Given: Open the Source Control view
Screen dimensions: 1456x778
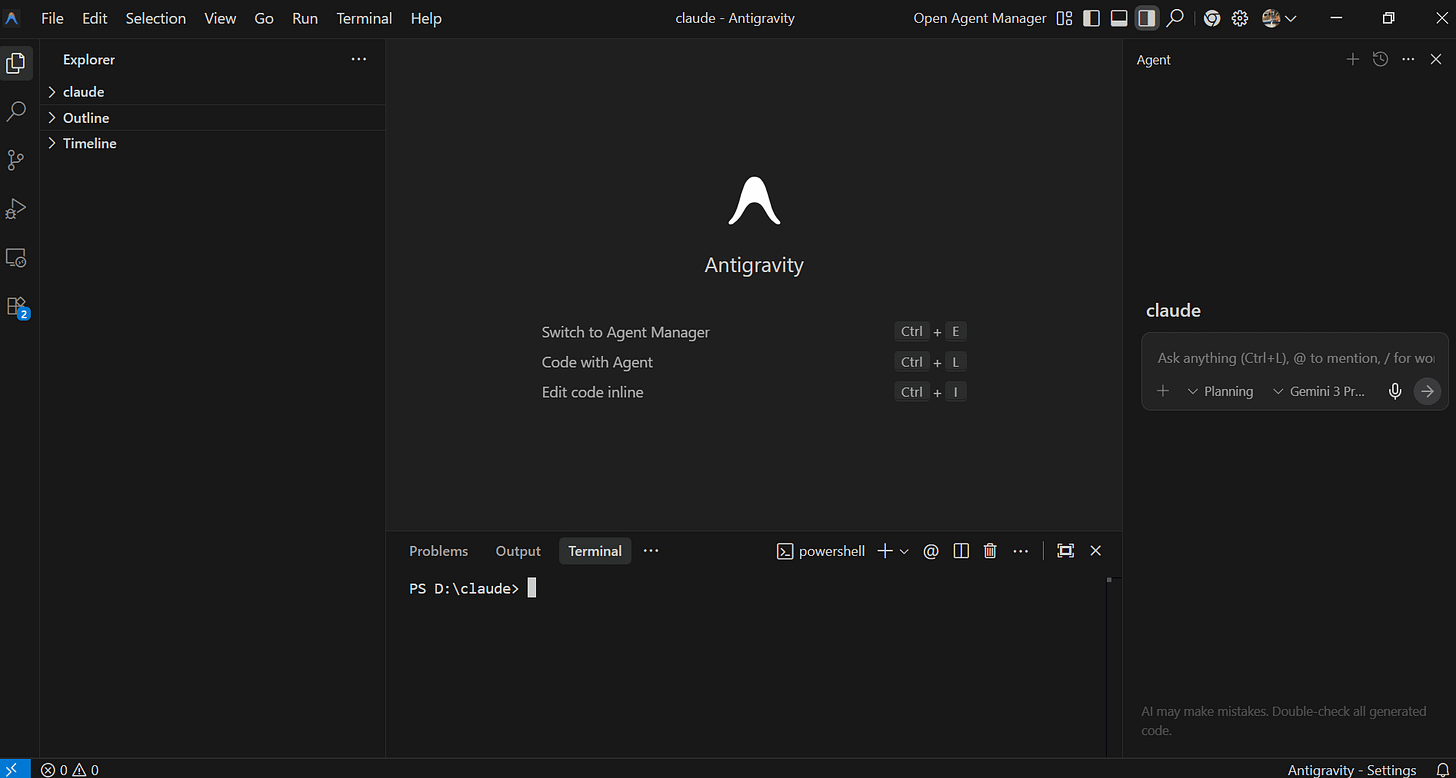Looking at the screenshot, I should pyautogui.click(x=16, y=160).
